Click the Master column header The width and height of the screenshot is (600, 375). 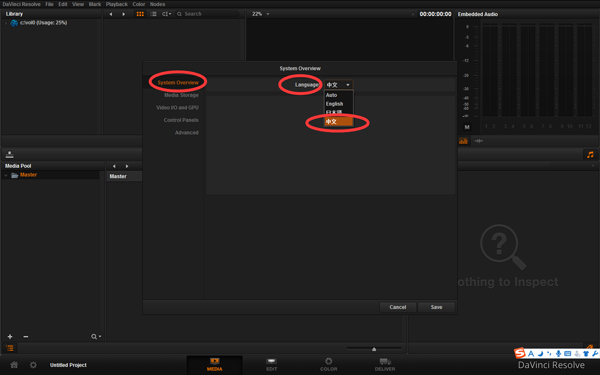click(118, 176)
